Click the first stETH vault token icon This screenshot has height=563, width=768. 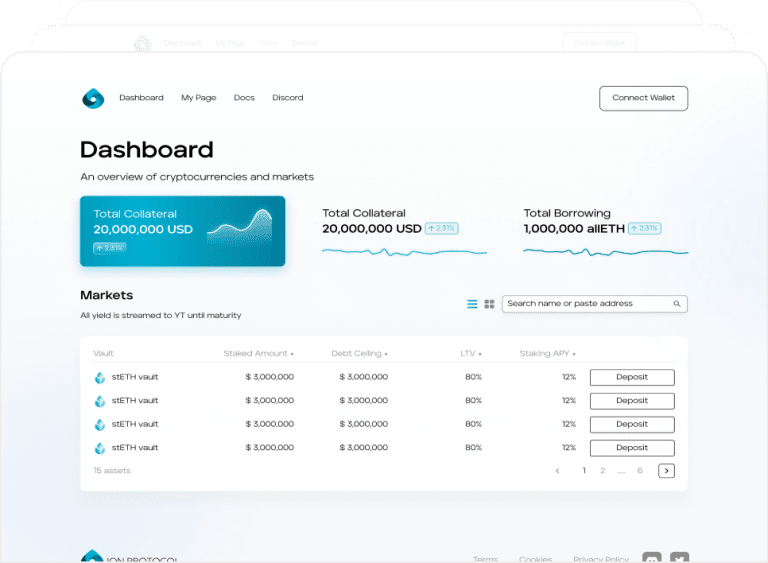click(x=99, y=378)
